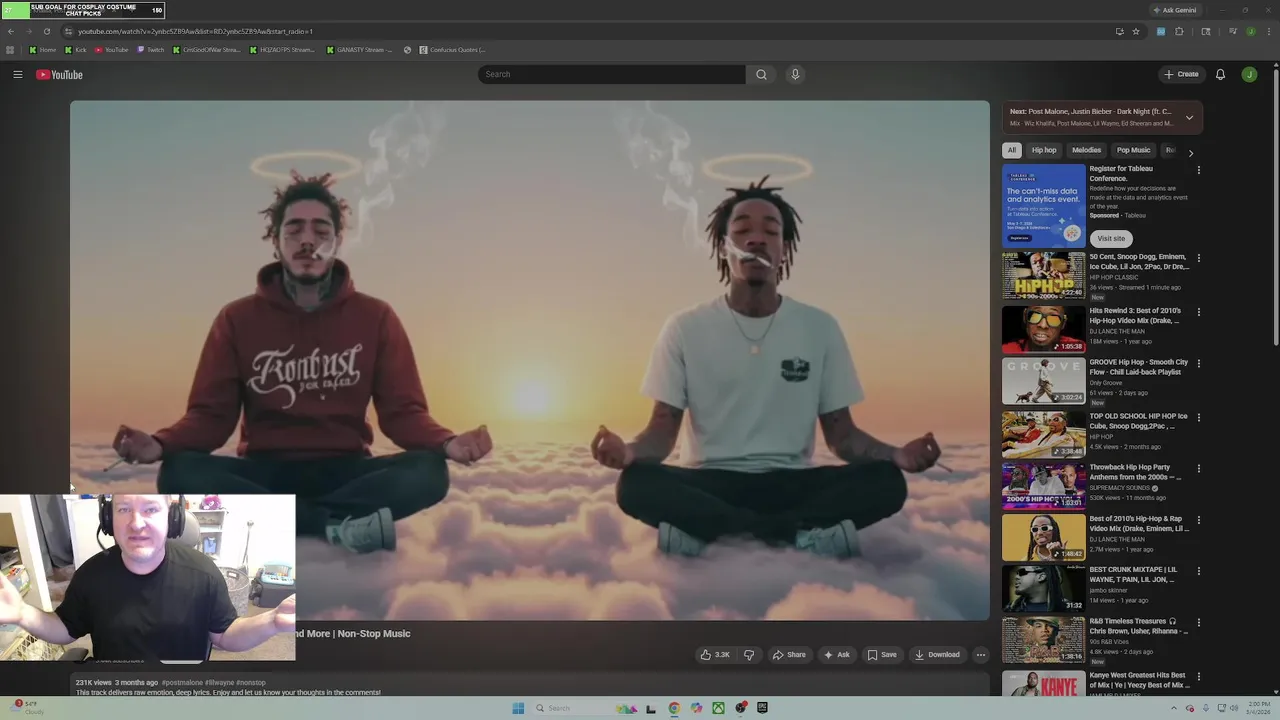Viewport: 1280px width, 720px height.
Task: Open the taskbar clock and date
Action: (1257, 708)
